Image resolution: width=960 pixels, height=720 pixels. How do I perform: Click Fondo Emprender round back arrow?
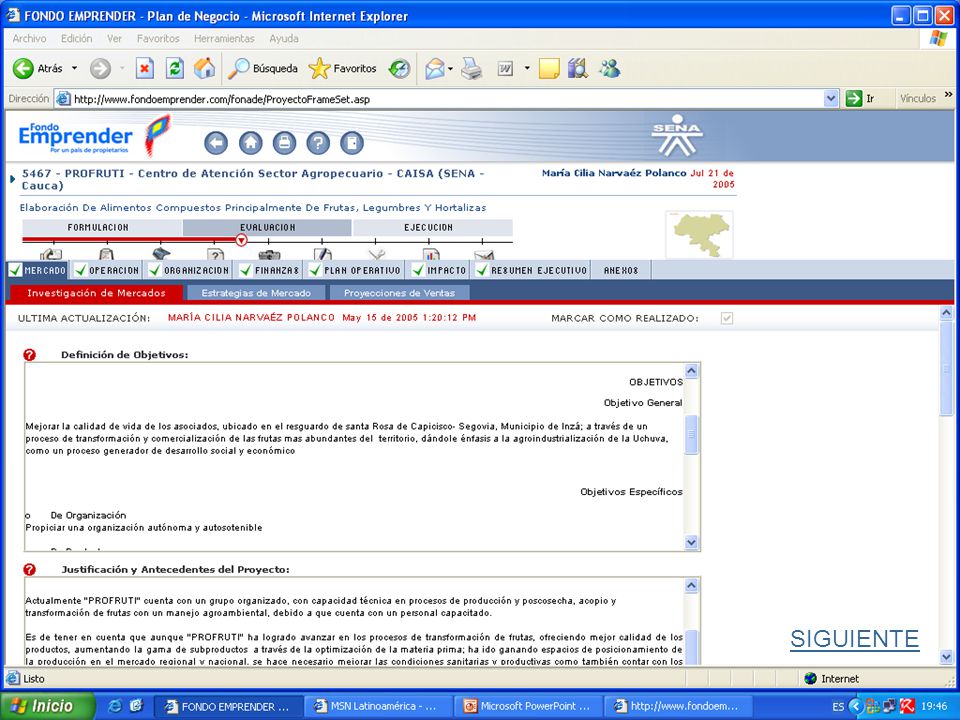(216, 143)
